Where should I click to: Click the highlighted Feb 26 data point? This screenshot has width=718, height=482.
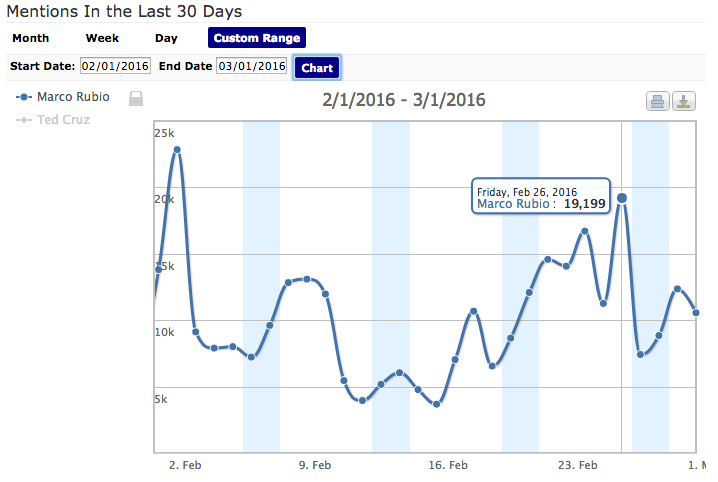(622, 198)
